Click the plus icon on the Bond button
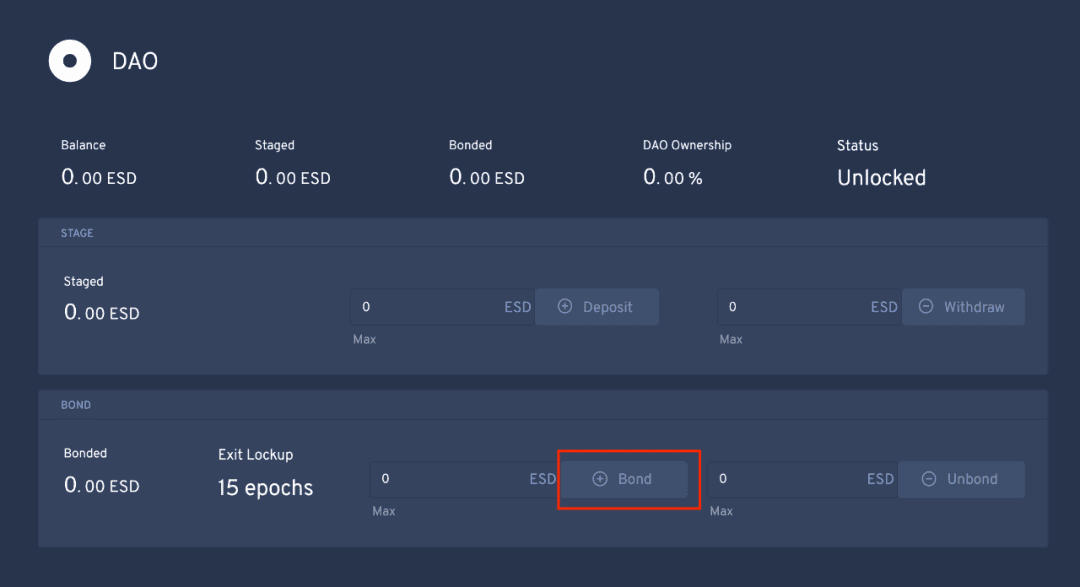 tap(600, 479)
